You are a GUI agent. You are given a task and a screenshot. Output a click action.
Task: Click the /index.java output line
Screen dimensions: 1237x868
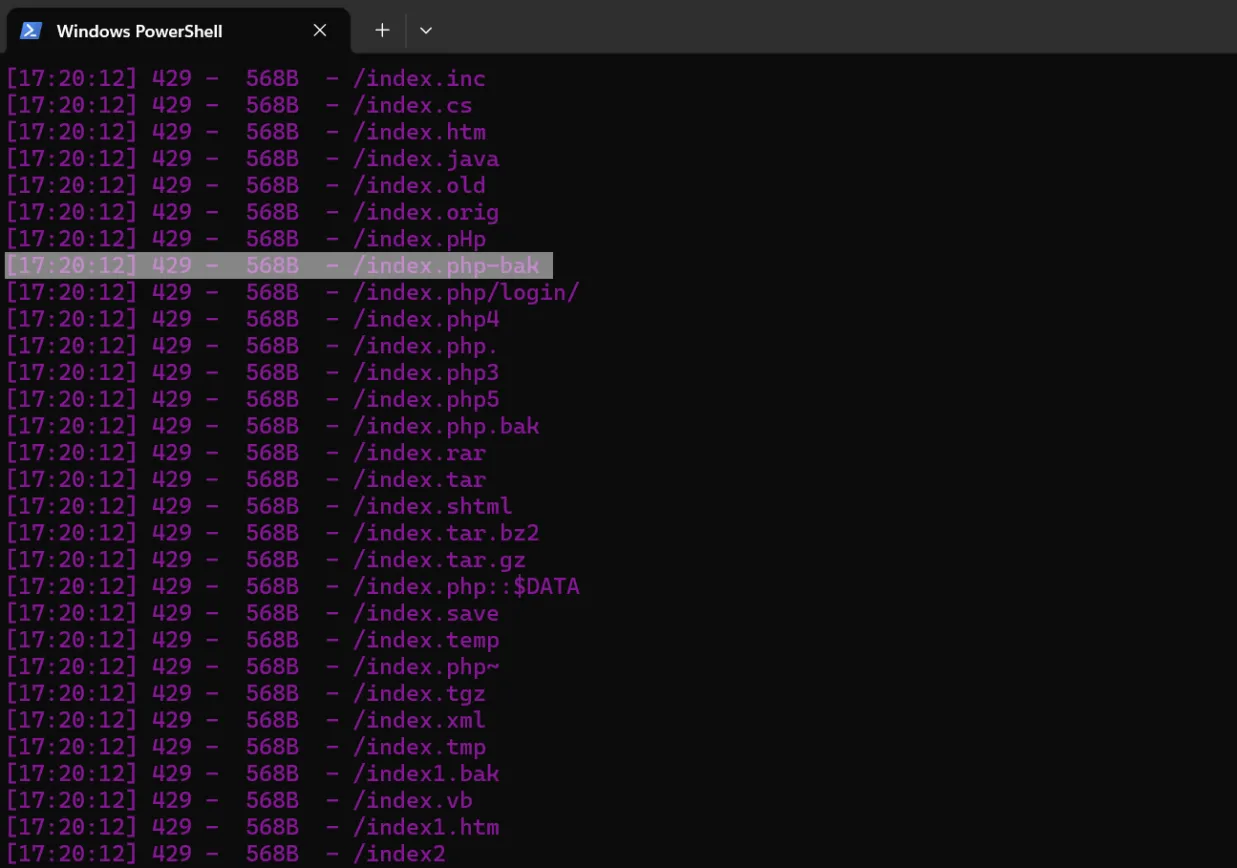click(x=253, y=160)
